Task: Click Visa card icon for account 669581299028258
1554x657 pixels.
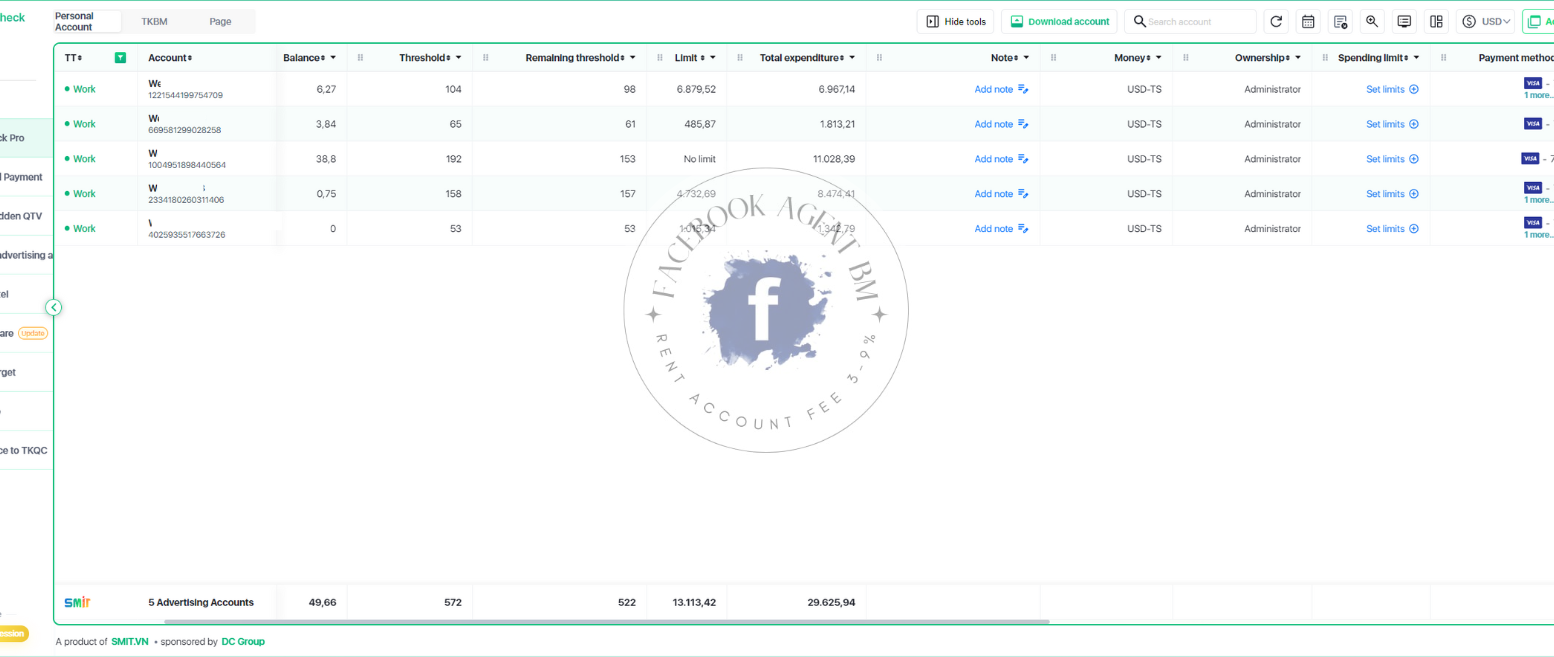Action: click(1533, 124)
